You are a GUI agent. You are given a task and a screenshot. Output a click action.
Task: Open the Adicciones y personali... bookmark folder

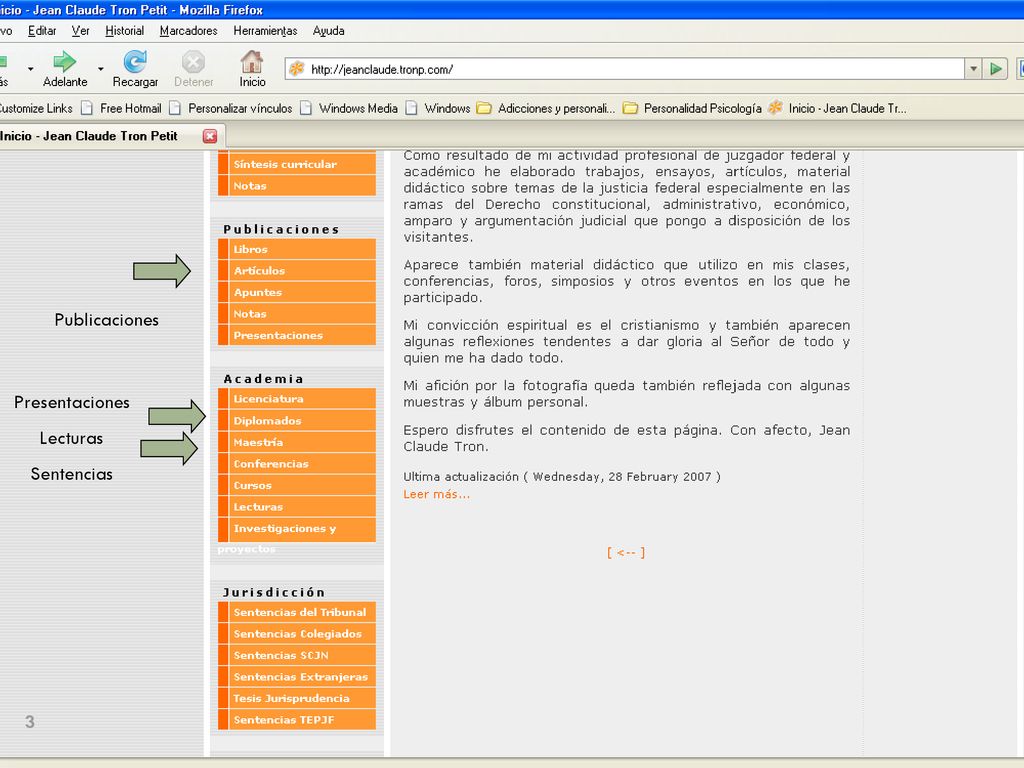click(546, 108)
